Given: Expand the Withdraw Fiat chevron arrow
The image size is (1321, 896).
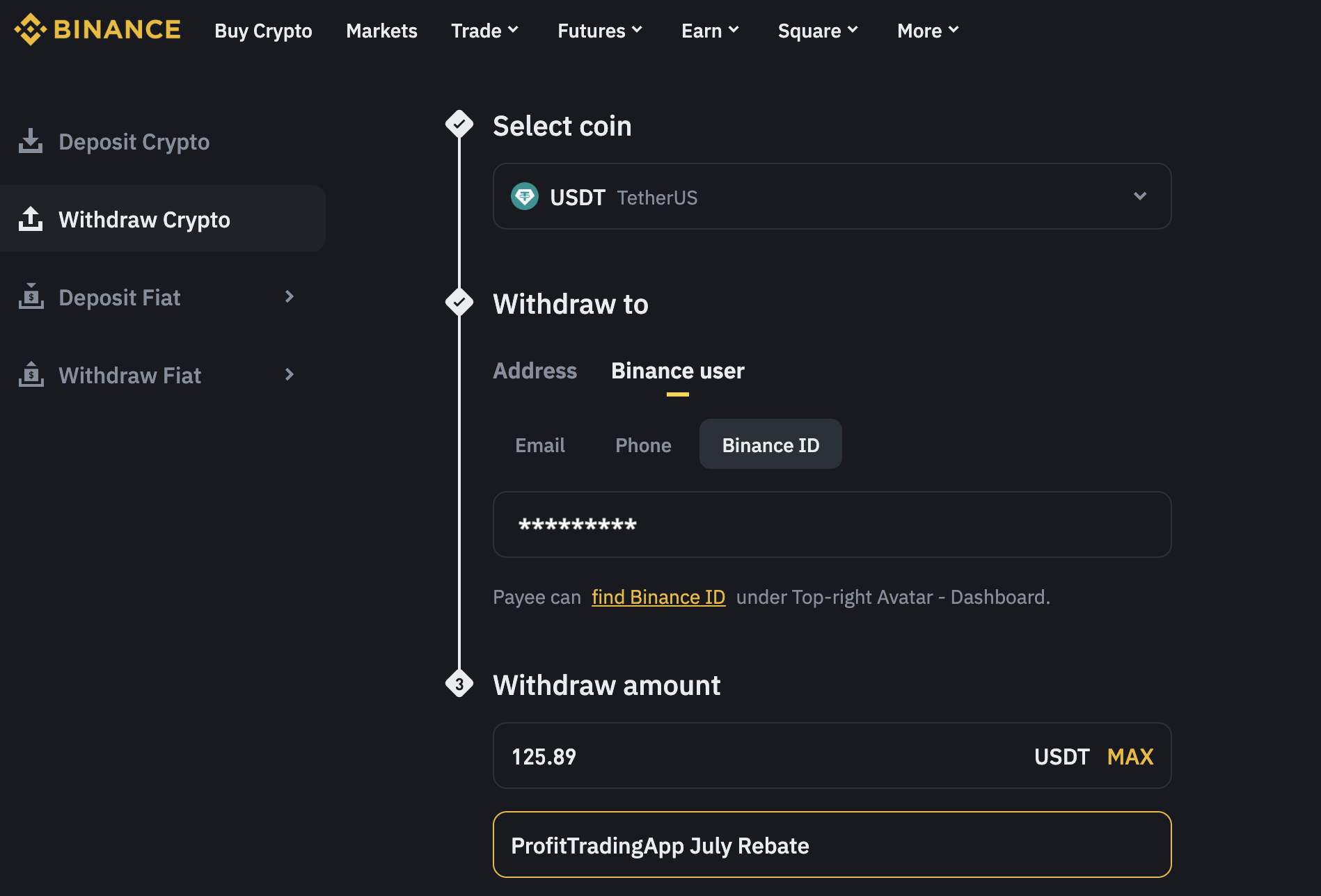Looking at the screenshot, I should [290, 375].
